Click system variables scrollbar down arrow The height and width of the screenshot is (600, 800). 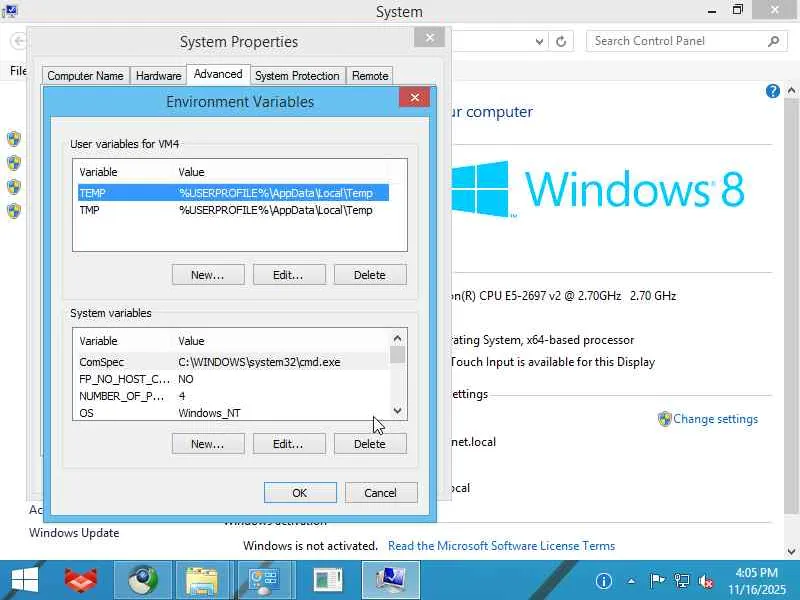[397, 411]
